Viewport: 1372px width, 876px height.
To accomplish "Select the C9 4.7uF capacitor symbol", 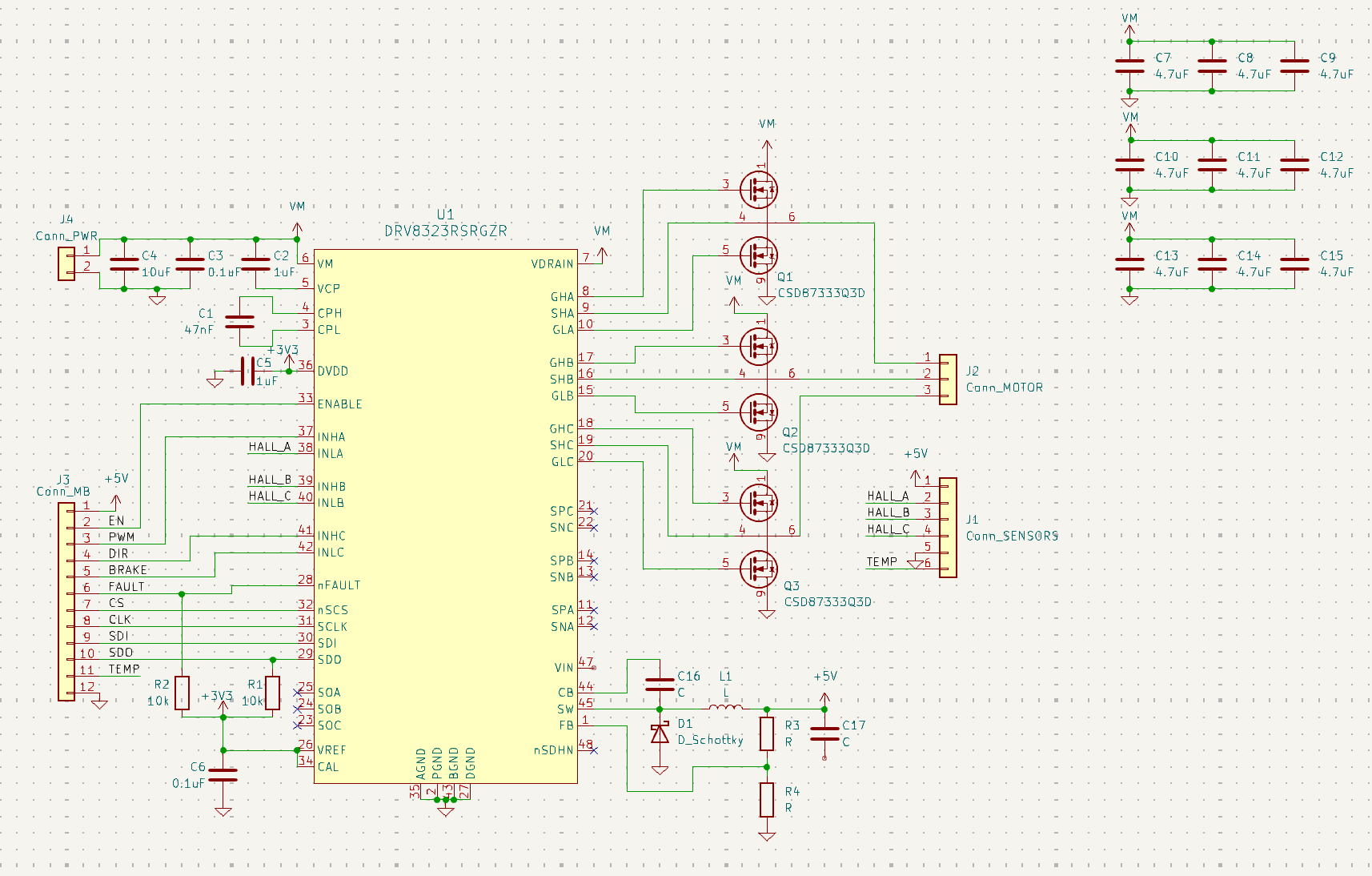I will click(1294, 66).
